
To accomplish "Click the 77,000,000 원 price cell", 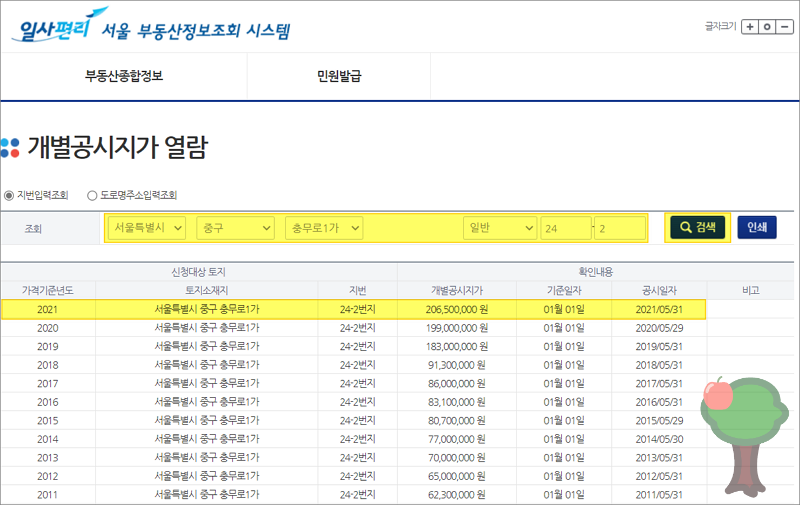I will click(457, 439).
